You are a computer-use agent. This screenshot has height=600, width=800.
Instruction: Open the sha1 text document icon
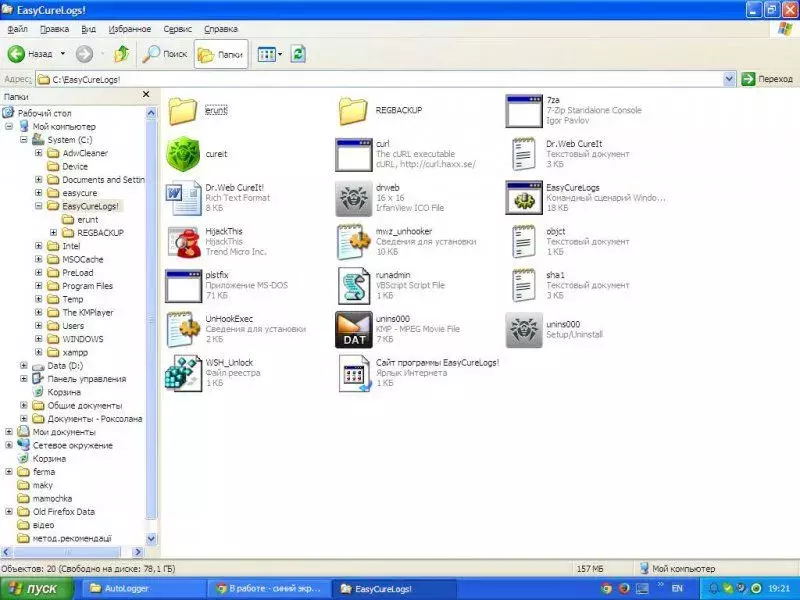tap(524, 286)
